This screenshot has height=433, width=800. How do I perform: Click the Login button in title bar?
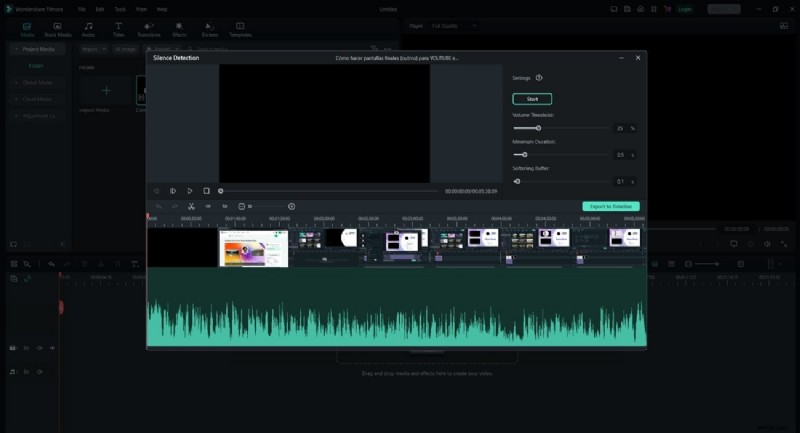pyautogui.click(x=685, y=9)
